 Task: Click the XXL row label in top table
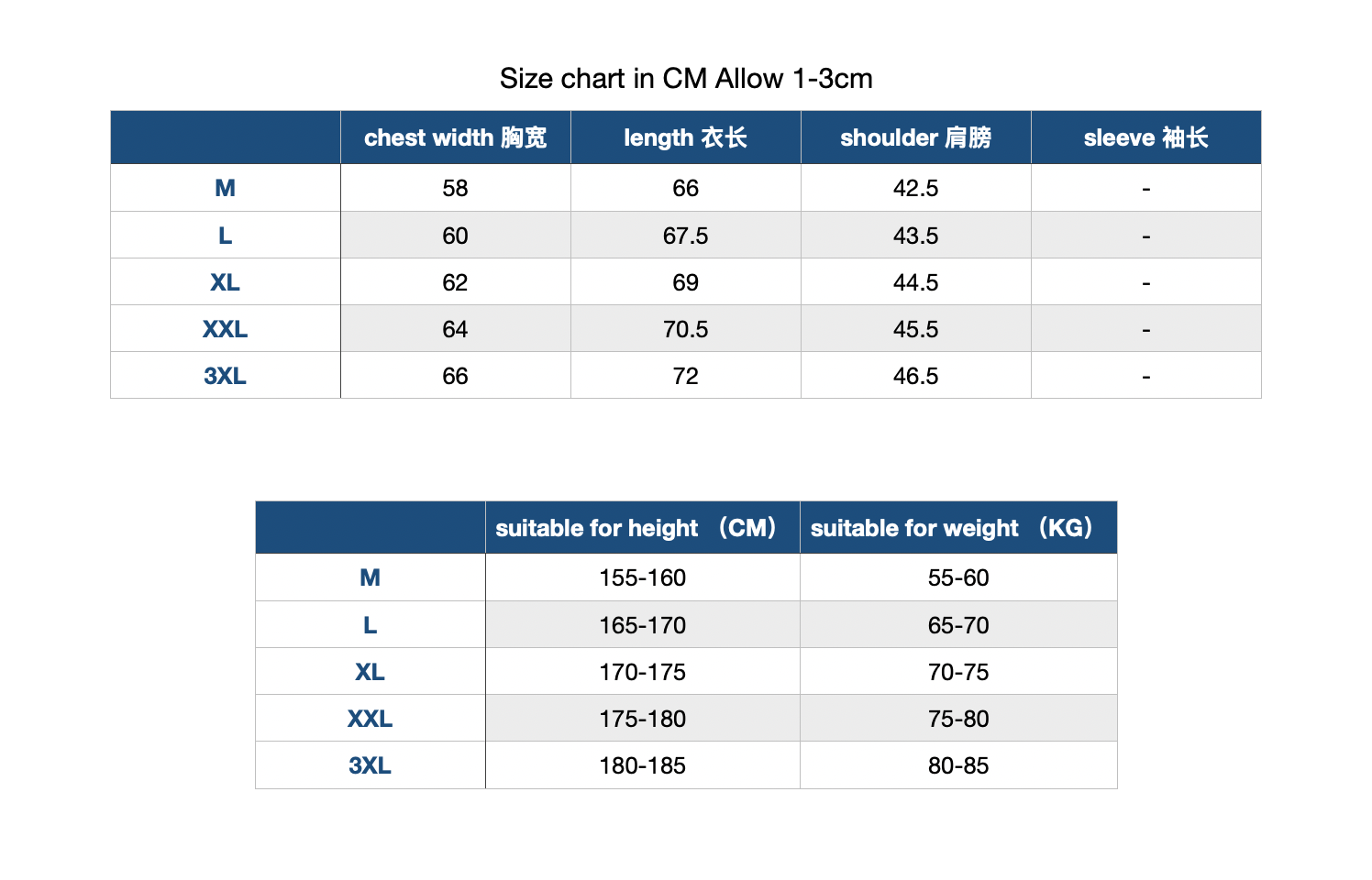(225, 329)
